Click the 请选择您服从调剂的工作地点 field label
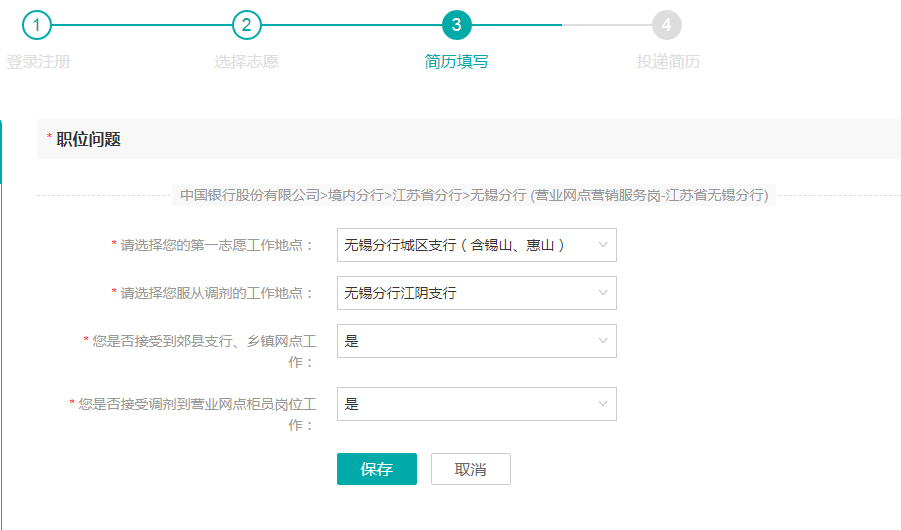 tap(216, 293)
